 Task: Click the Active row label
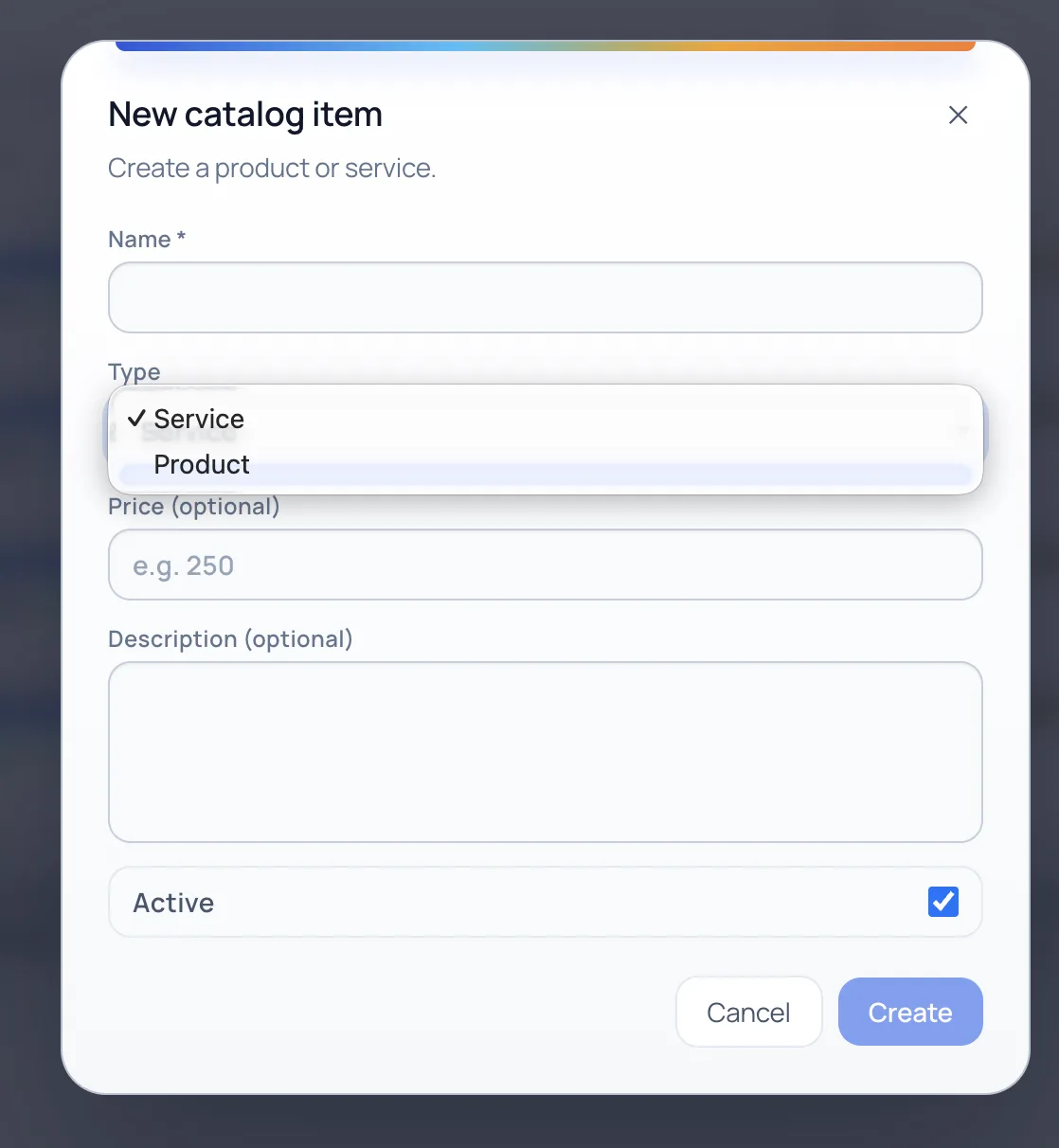pyautogui.click(x=172, y=902)
